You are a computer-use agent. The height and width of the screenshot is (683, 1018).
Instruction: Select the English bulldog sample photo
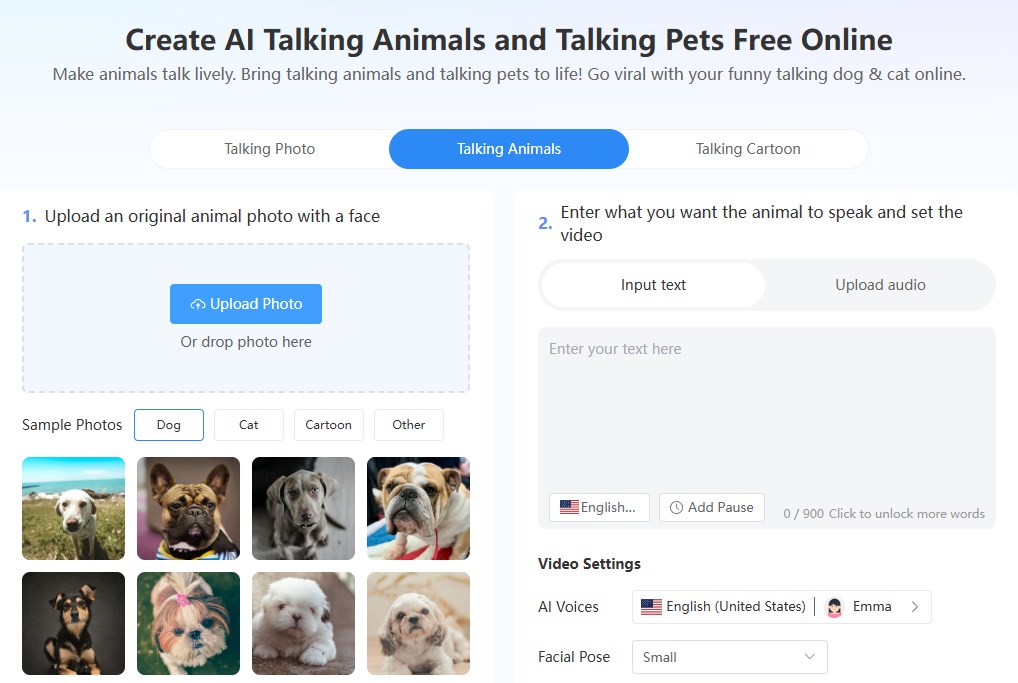click(418, 508)
